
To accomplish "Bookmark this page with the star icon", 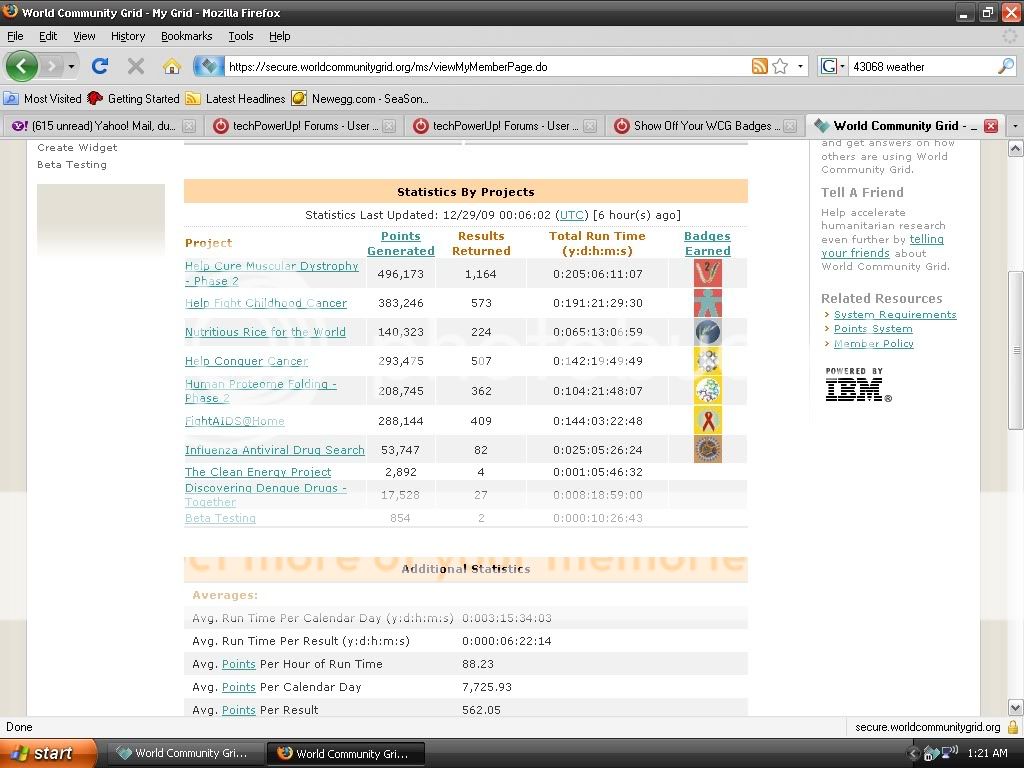I will 780,67.
